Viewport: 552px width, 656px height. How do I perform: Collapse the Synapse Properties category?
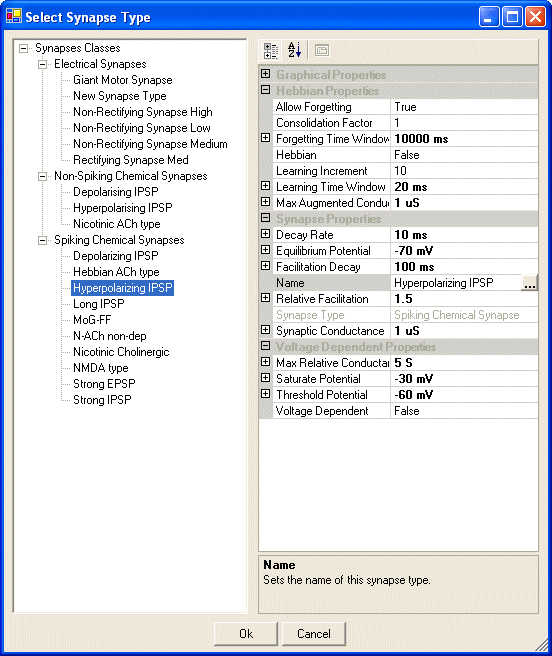[x=265, y=218]
